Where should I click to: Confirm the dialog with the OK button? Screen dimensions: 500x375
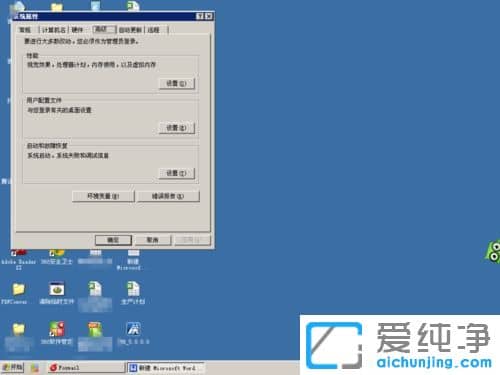(x=113, y=240)
